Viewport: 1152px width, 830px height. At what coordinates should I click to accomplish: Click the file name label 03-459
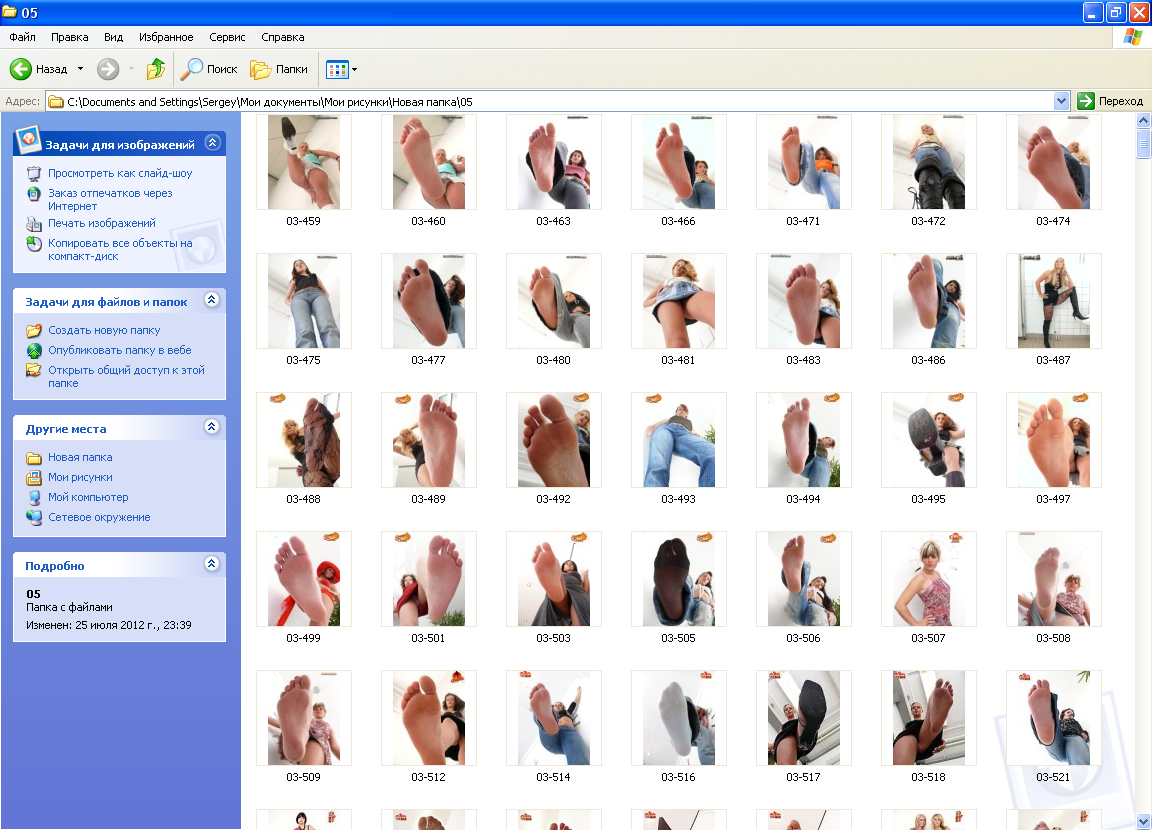(x=303, y=221)
